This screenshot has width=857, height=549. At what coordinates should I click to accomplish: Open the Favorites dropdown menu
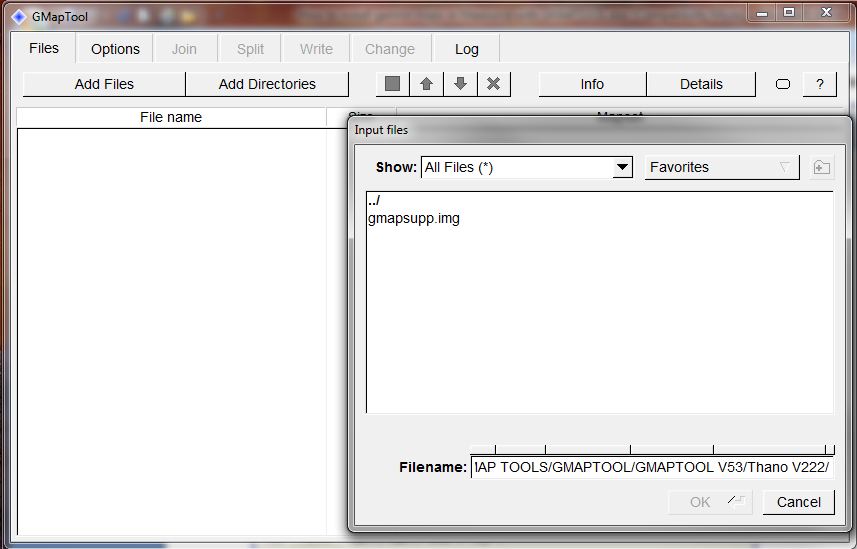[x=721, y=167]
